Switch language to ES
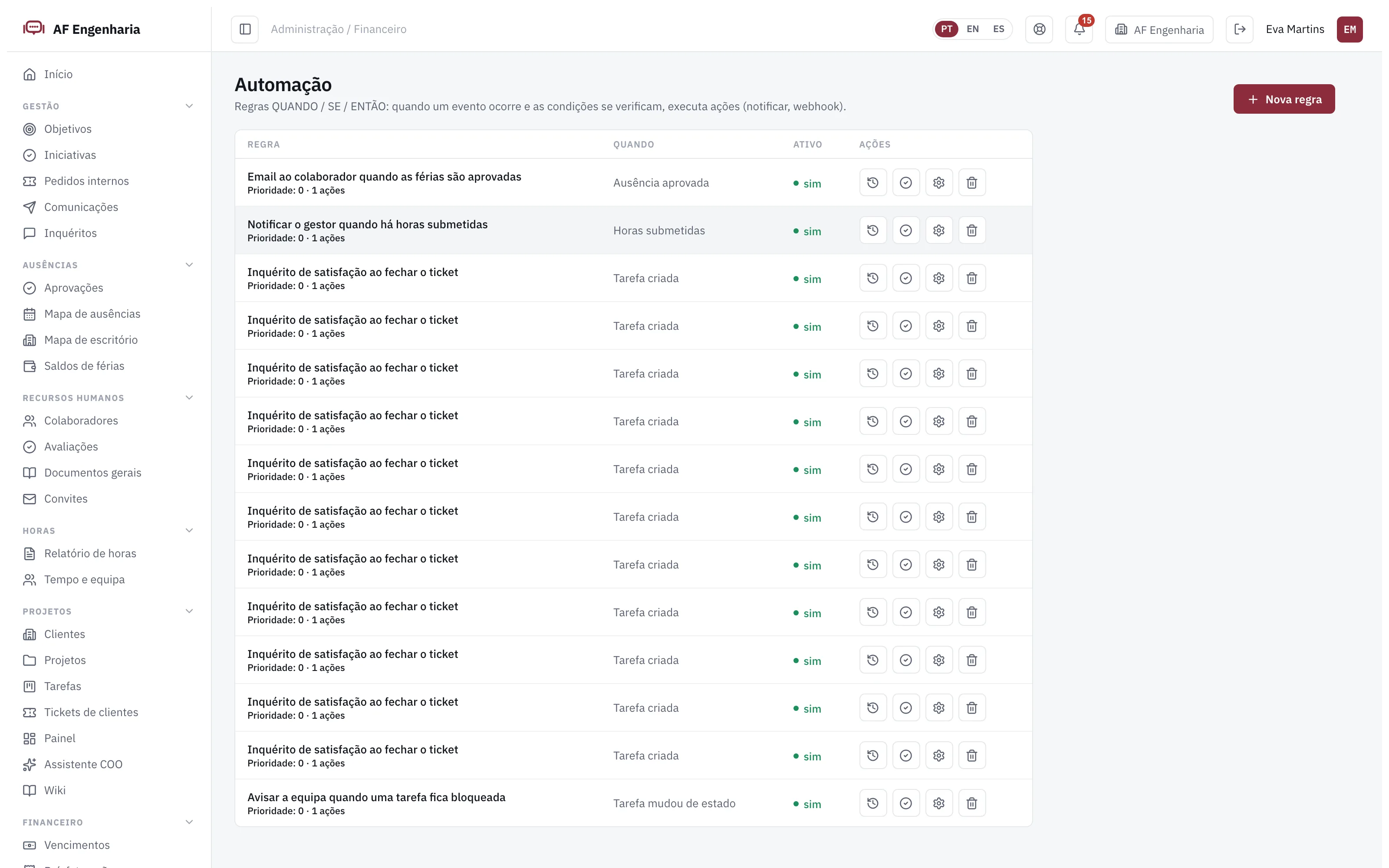 coord(999,29)
